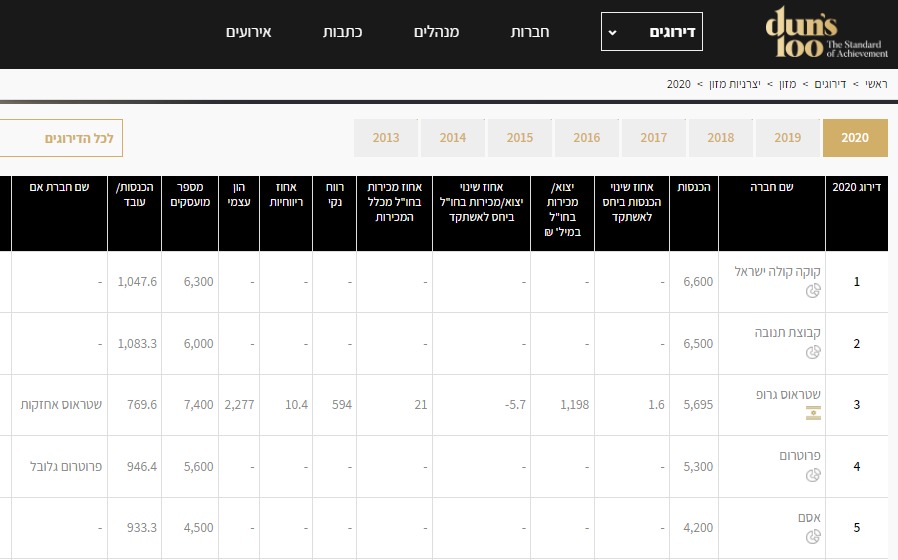Select the 2018 year tab
Screen dimensions: 898x560
[720, 138]
